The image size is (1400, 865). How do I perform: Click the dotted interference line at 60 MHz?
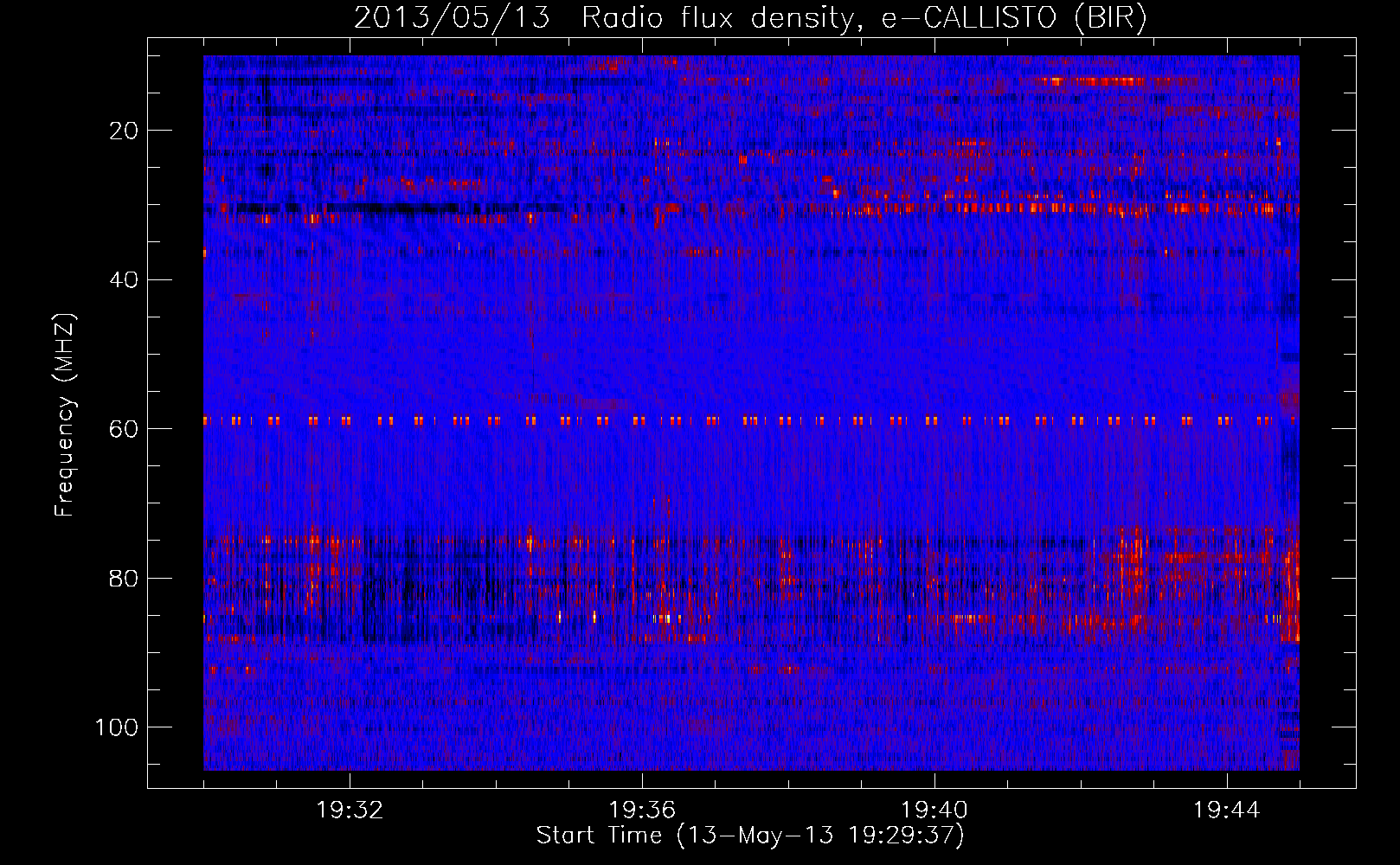pos(751,420)
